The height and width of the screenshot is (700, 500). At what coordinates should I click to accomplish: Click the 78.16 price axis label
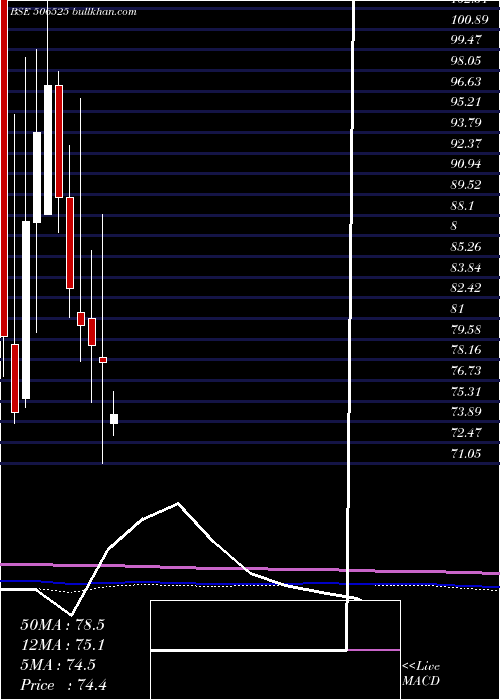pos(466,349)
